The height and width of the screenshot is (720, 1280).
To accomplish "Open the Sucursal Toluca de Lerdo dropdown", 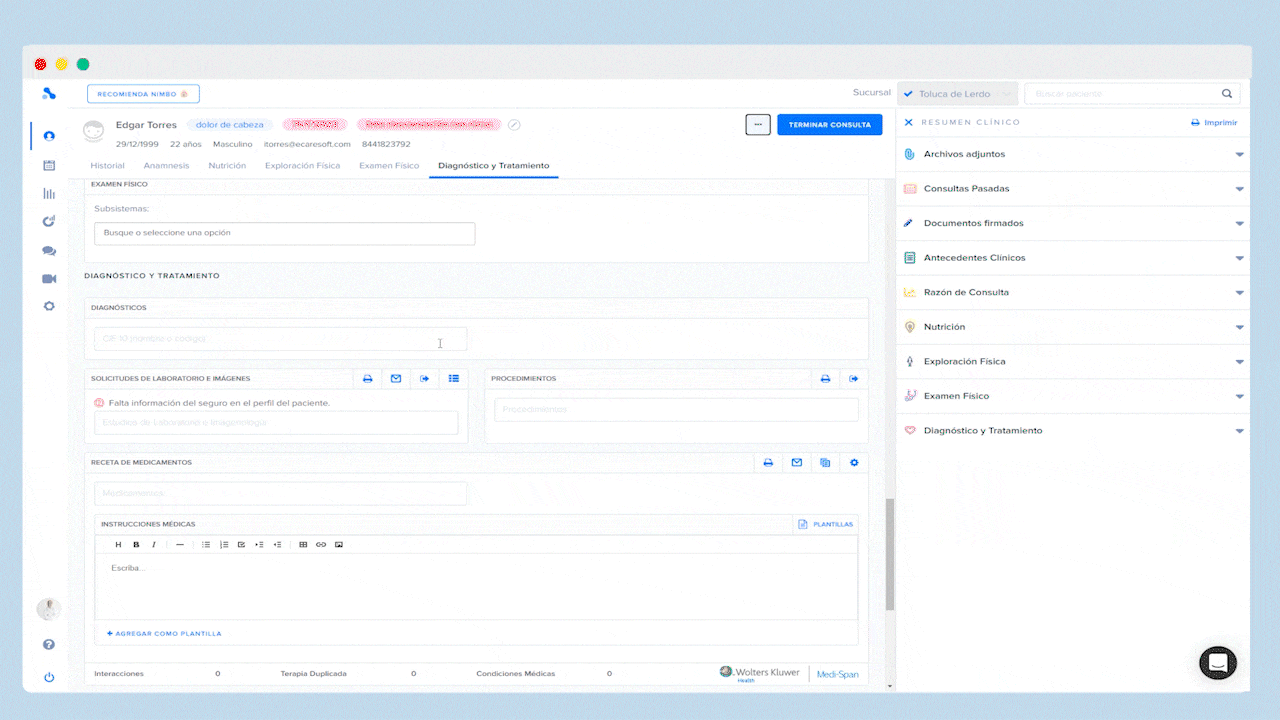I will (x=957, y=94).
